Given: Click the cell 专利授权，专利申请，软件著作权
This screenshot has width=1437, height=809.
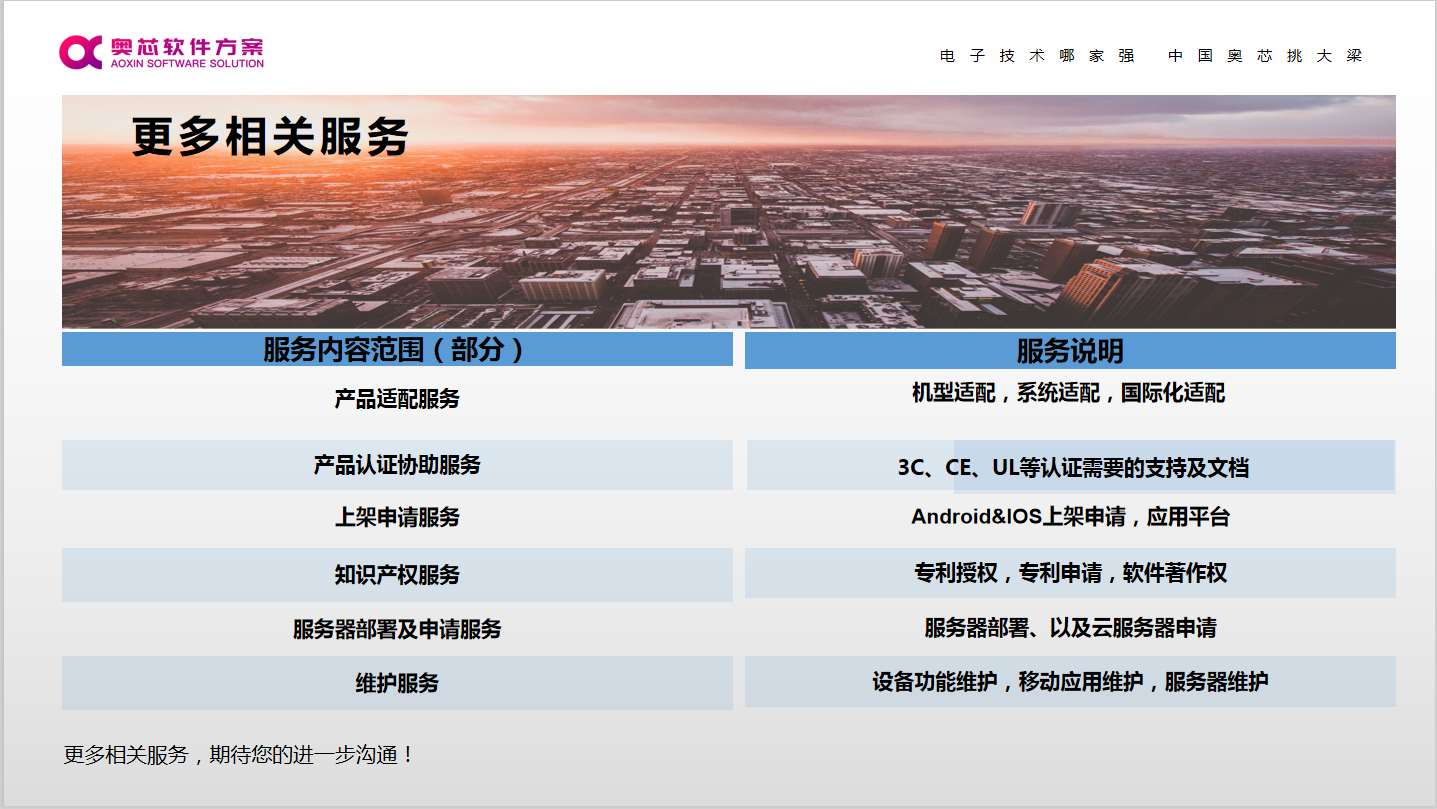Looking at the screenshot, I should tap(1070, 573).
